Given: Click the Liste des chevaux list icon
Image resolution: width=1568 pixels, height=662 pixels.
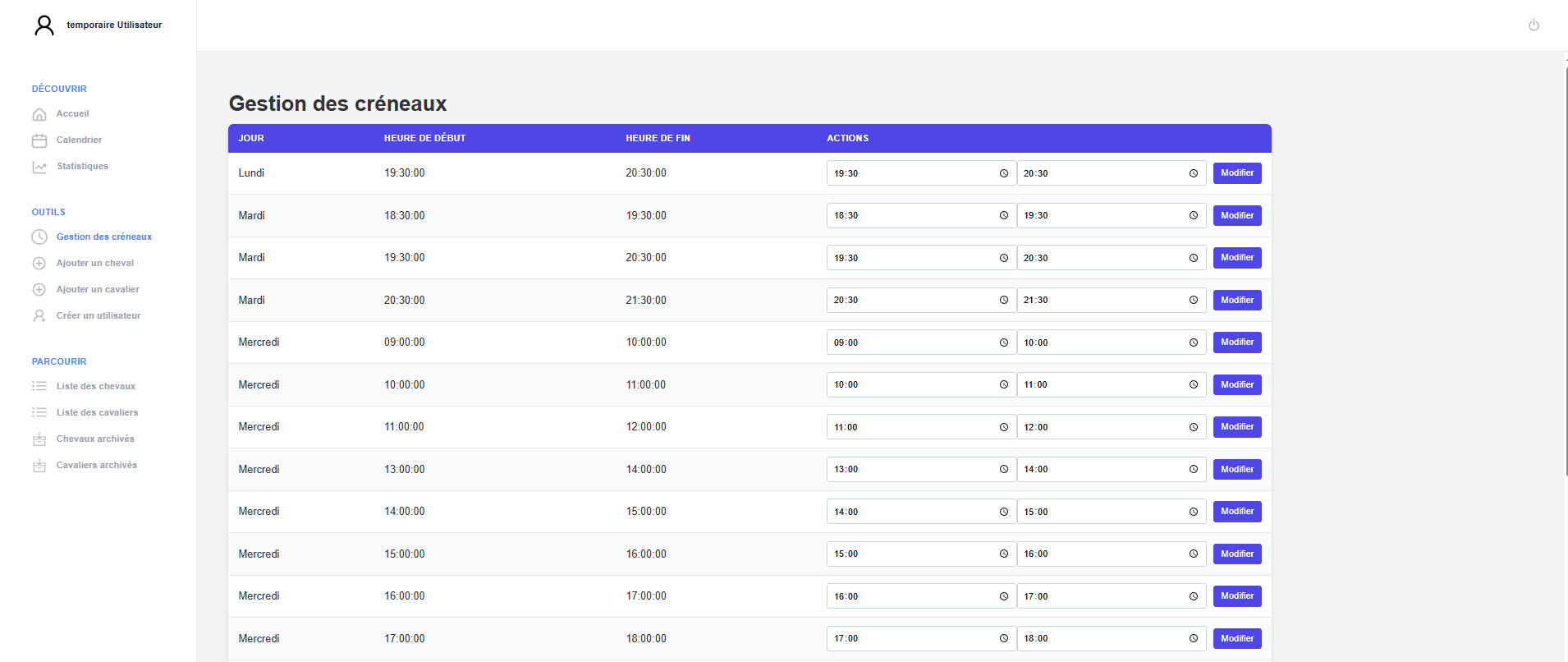Looking at the screenshot, I should pos(39,386).
